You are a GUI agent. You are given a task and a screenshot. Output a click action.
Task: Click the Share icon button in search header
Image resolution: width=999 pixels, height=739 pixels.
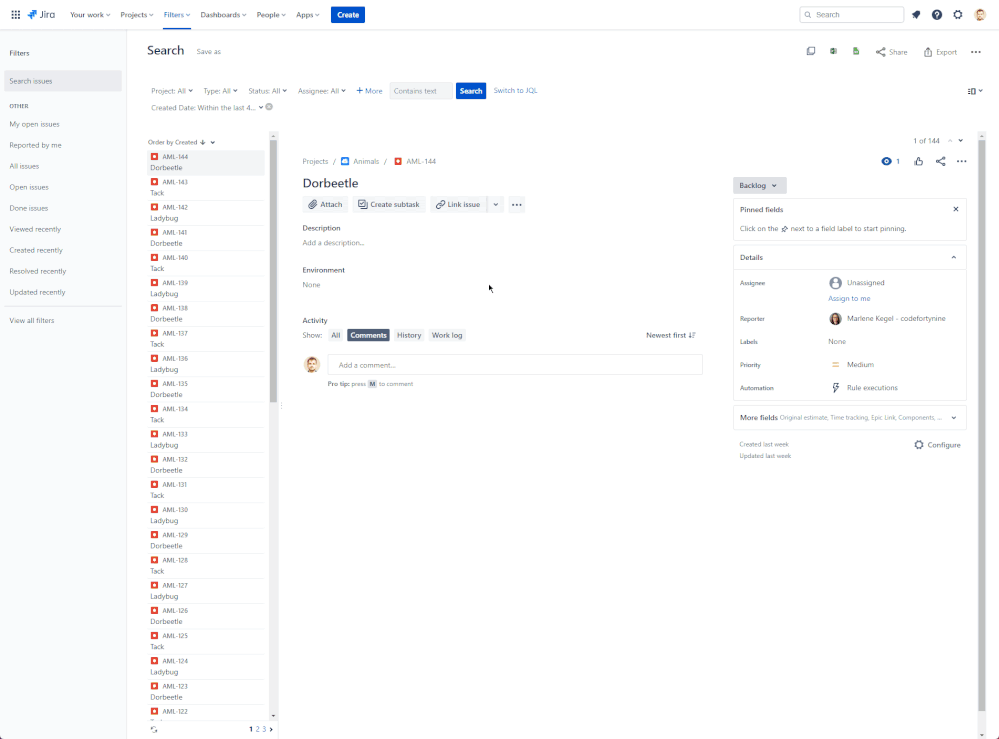pos(891,52)
